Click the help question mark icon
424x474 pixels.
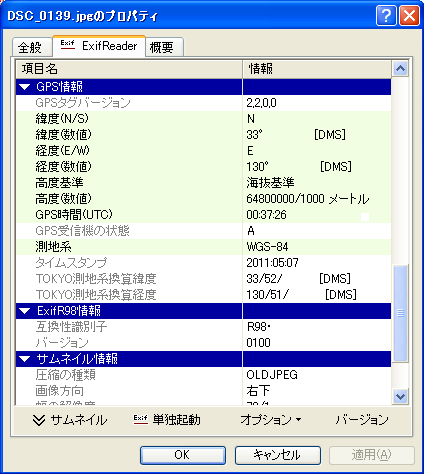[x=386, y=16]
